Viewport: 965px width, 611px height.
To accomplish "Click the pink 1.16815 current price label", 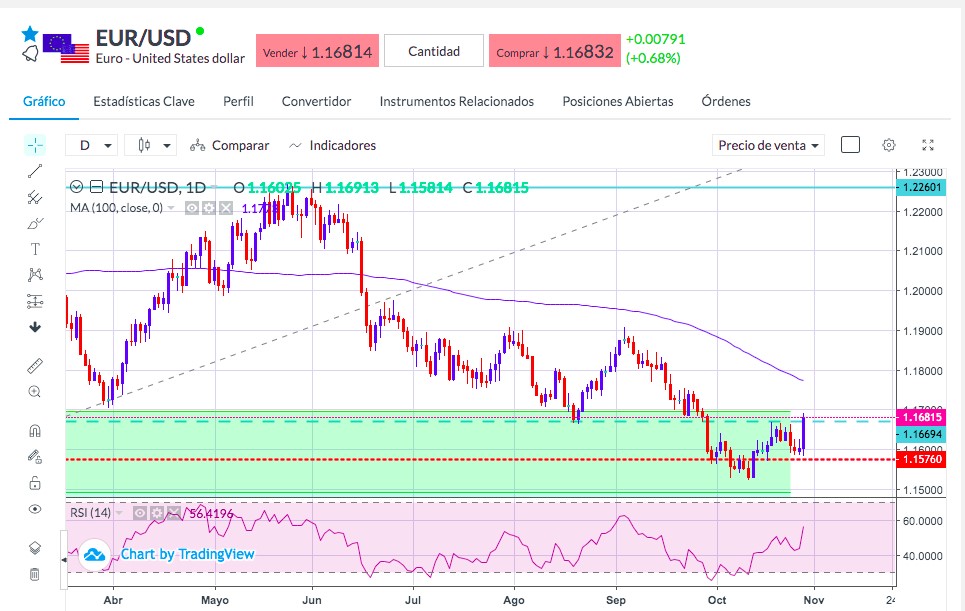I will (921, 417).
